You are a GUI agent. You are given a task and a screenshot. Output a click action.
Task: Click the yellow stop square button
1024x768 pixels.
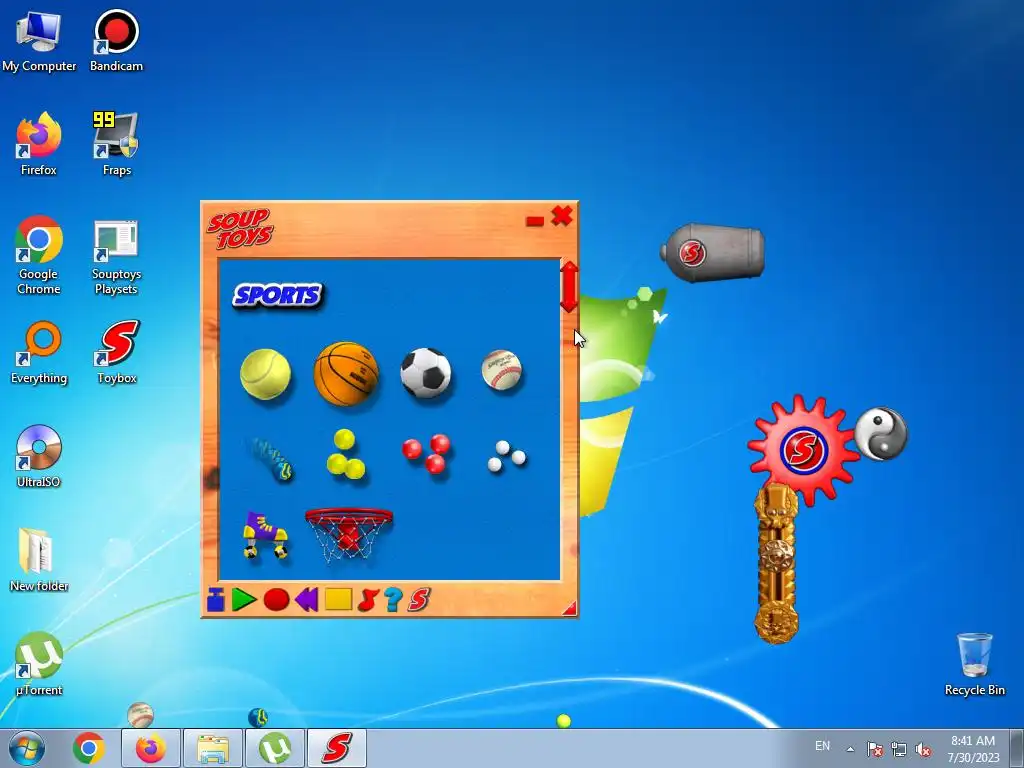tap(338, 600)
